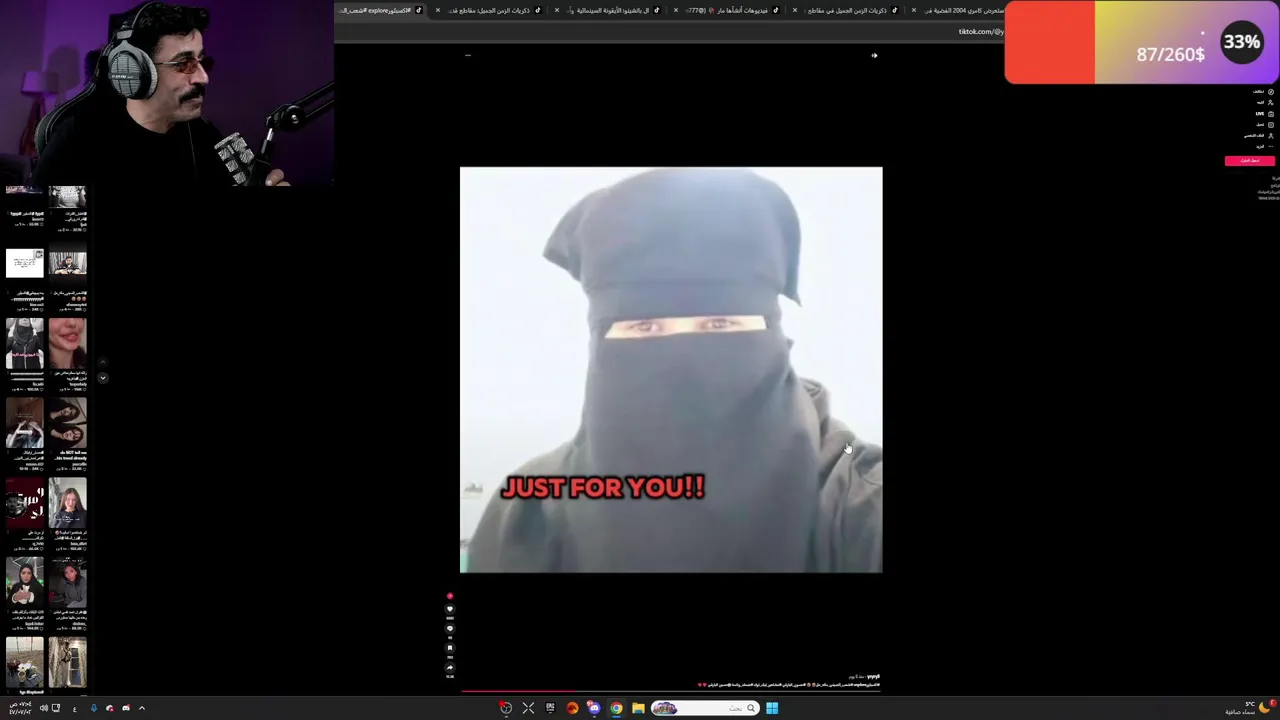Viewport: 1280px width, 720px height.
Task: Open Google Chrome from the taskbar
Action: coord(616,708)
